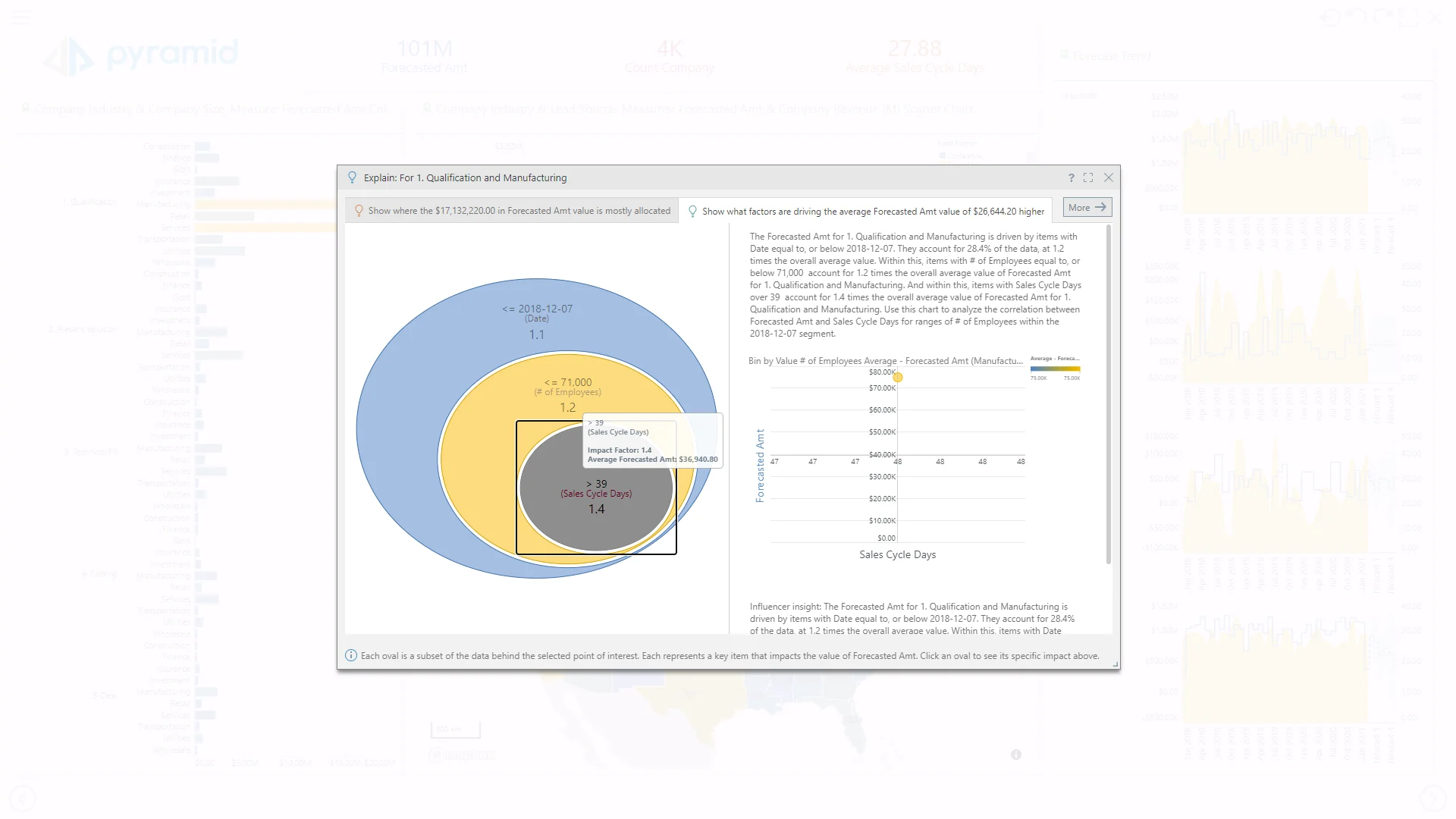This screenshot has width=1456, height=819.
Task: Click the info icon in the dialog footer
Action: pos(351,656)
